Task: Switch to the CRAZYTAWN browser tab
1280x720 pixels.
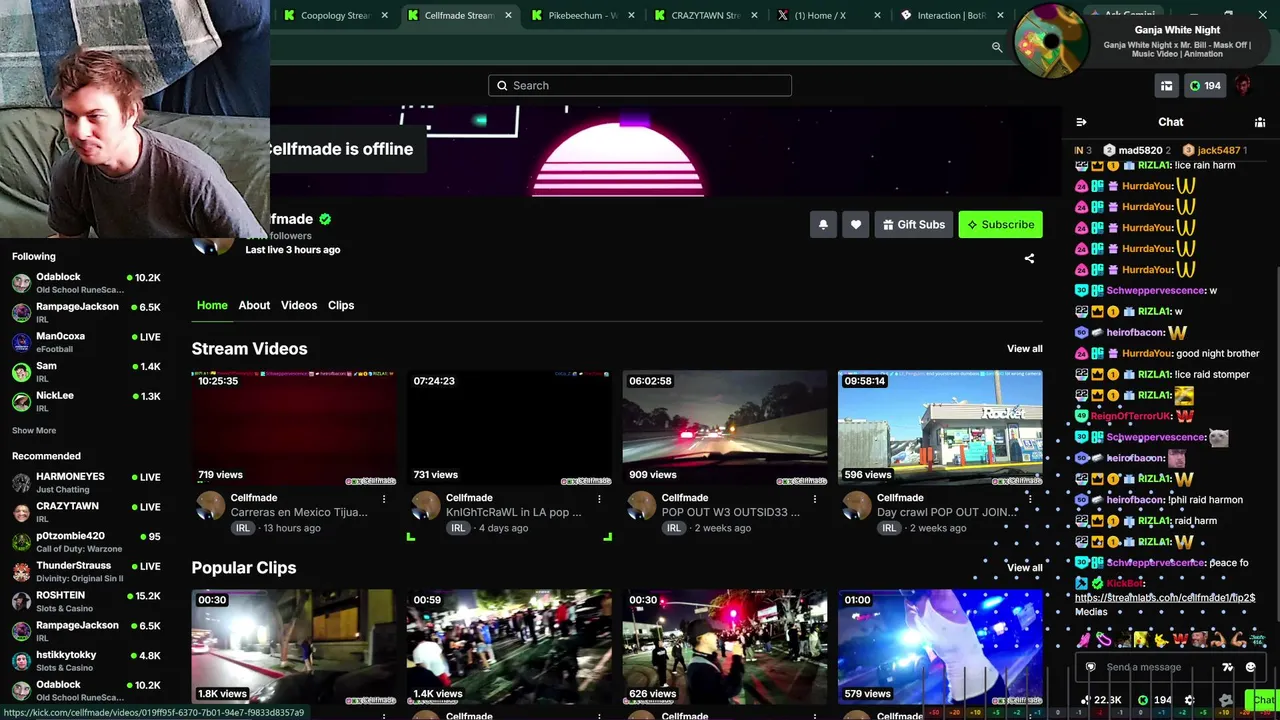Action: click(x=706, y=16)
